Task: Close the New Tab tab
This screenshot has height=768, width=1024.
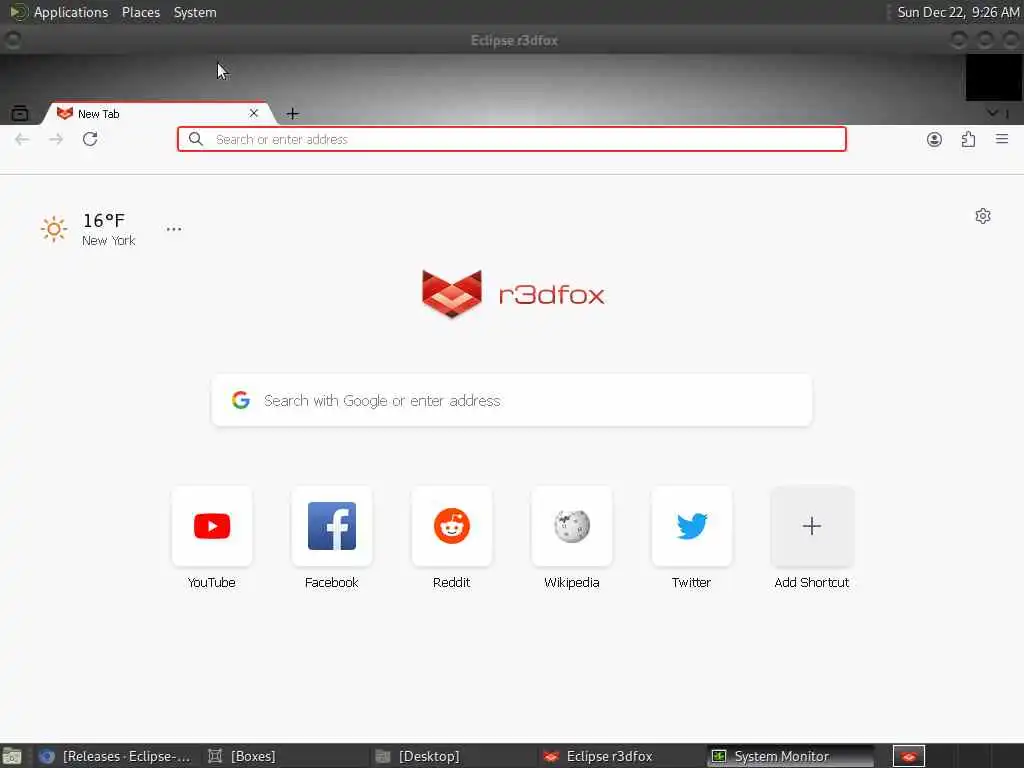Action: (254, 113)
